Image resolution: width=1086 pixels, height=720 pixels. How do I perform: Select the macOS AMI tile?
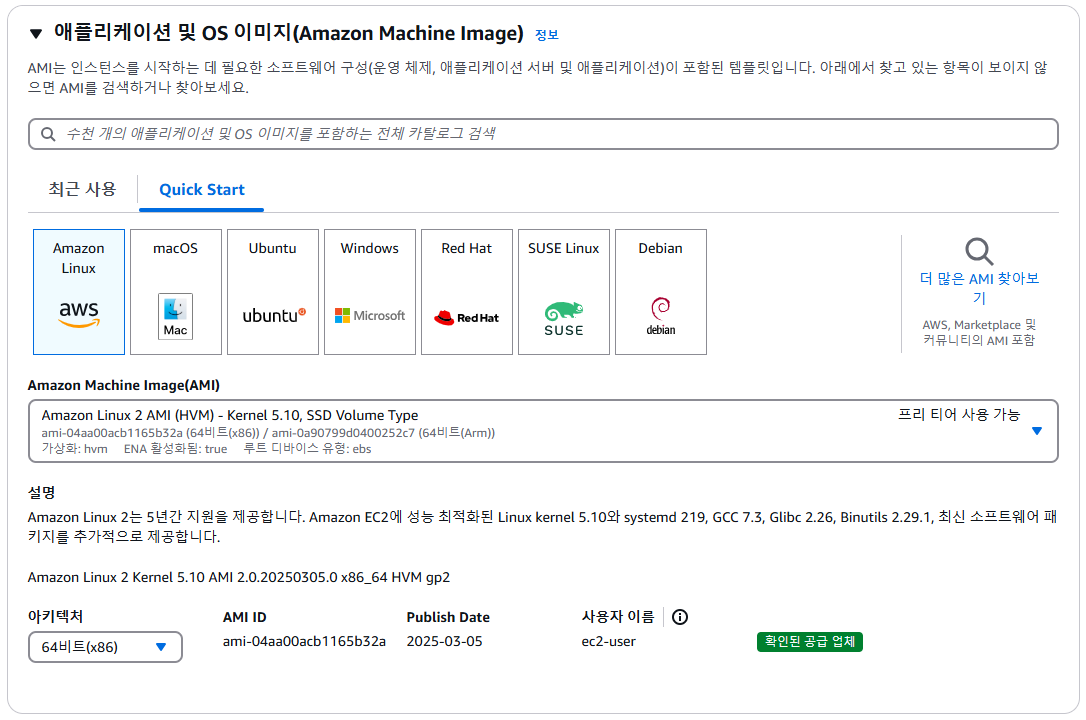tap(176, 292)
